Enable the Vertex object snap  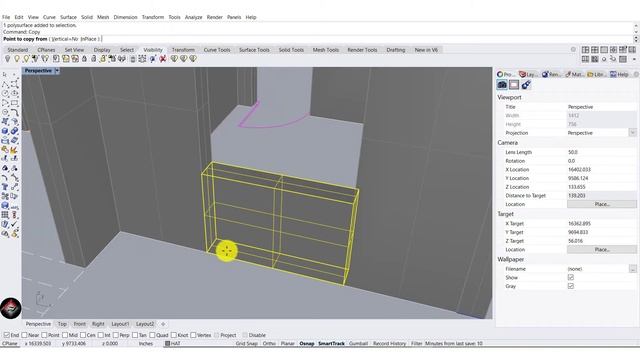[x=193, y=335]
